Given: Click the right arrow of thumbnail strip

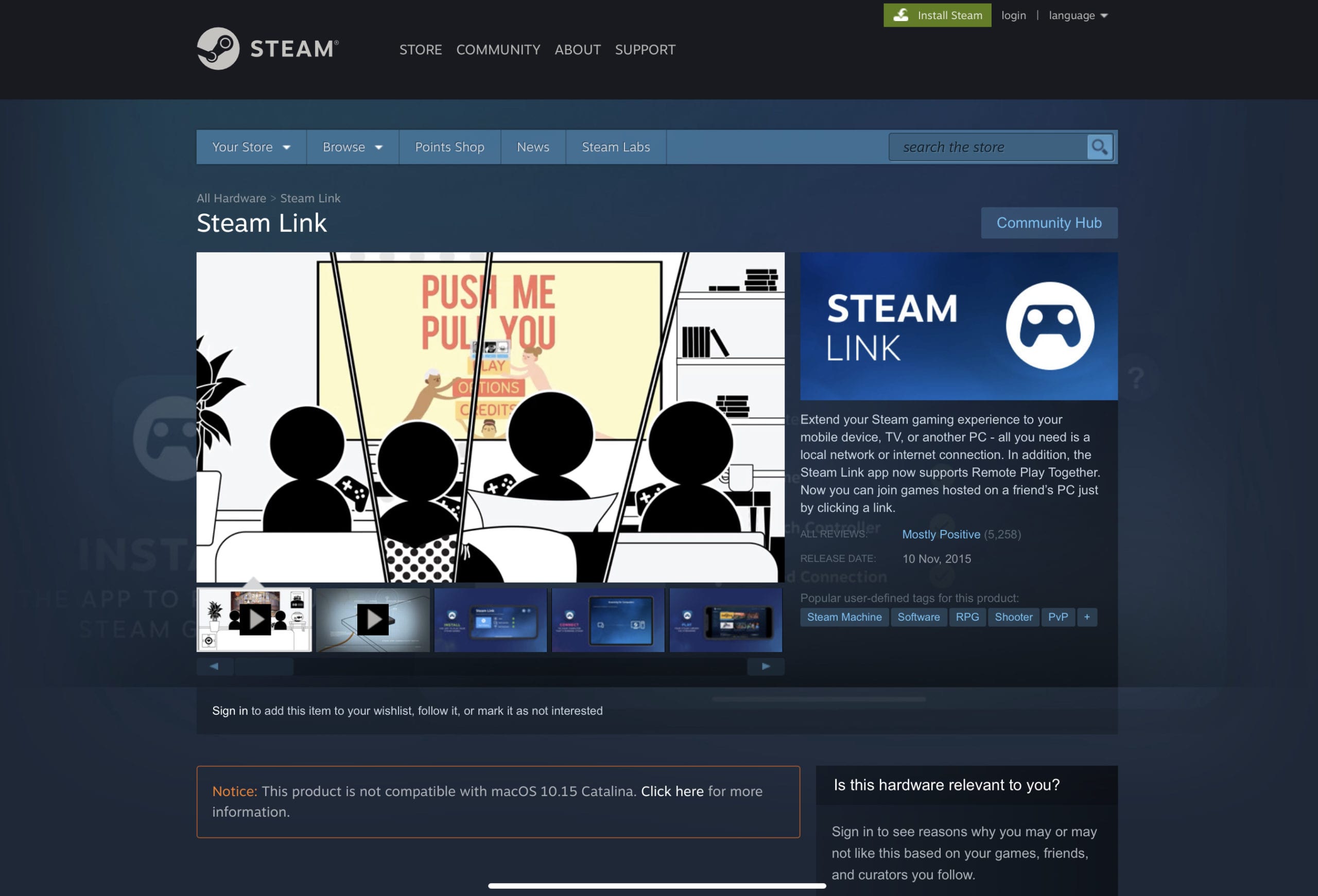Looking at the screenshot, I should coord(766,666).
